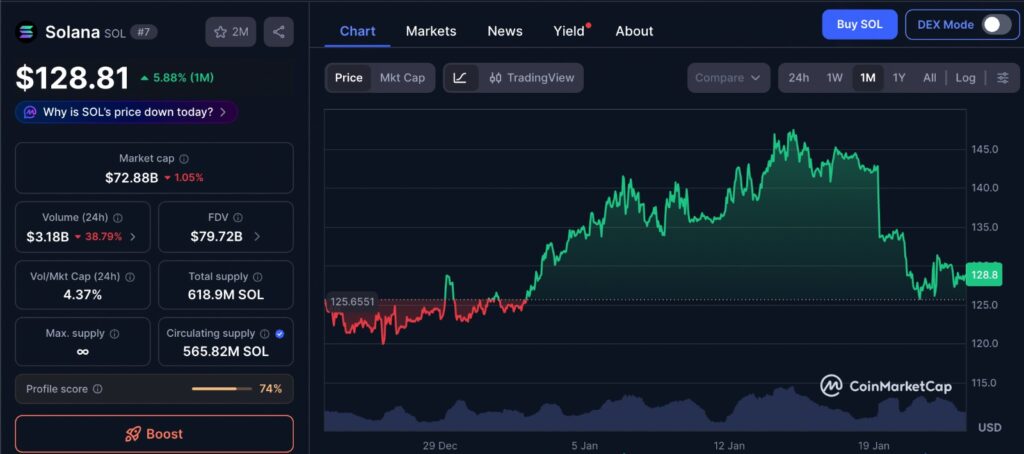The height and width of the screenshot is (454, 1024).
Task: Open the Chart tab
Action: (358, 31)
